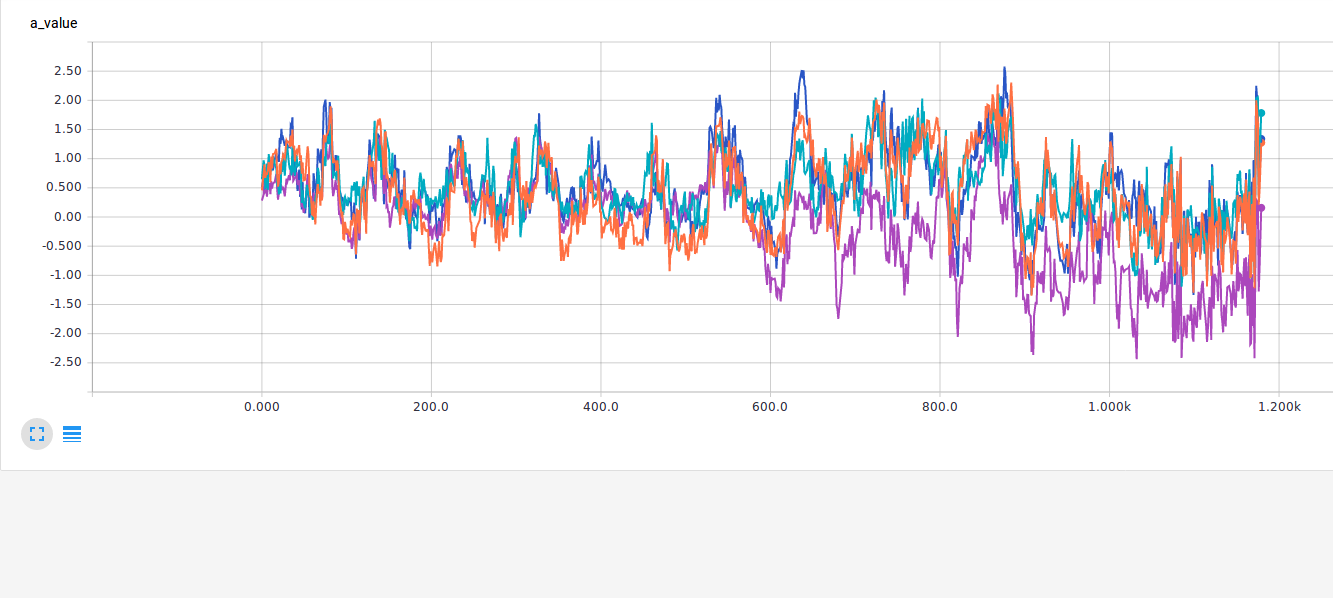
Task: Click the teal line's endpoint dot
Action: (x=1262, y=113)
